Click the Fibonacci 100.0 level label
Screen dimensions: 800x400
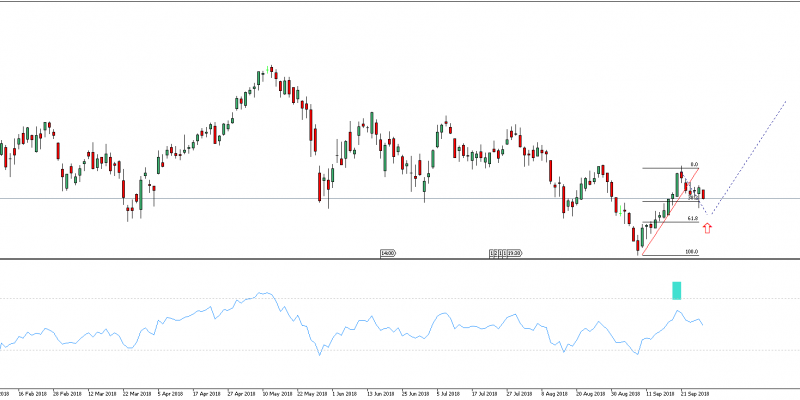[691, 252]
